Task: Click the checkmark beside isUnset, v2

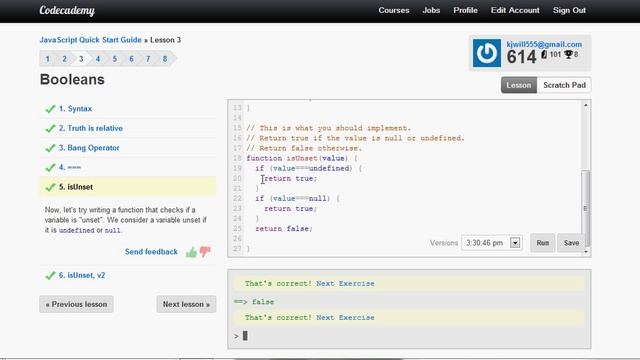Action: click(x=50, y=276)
